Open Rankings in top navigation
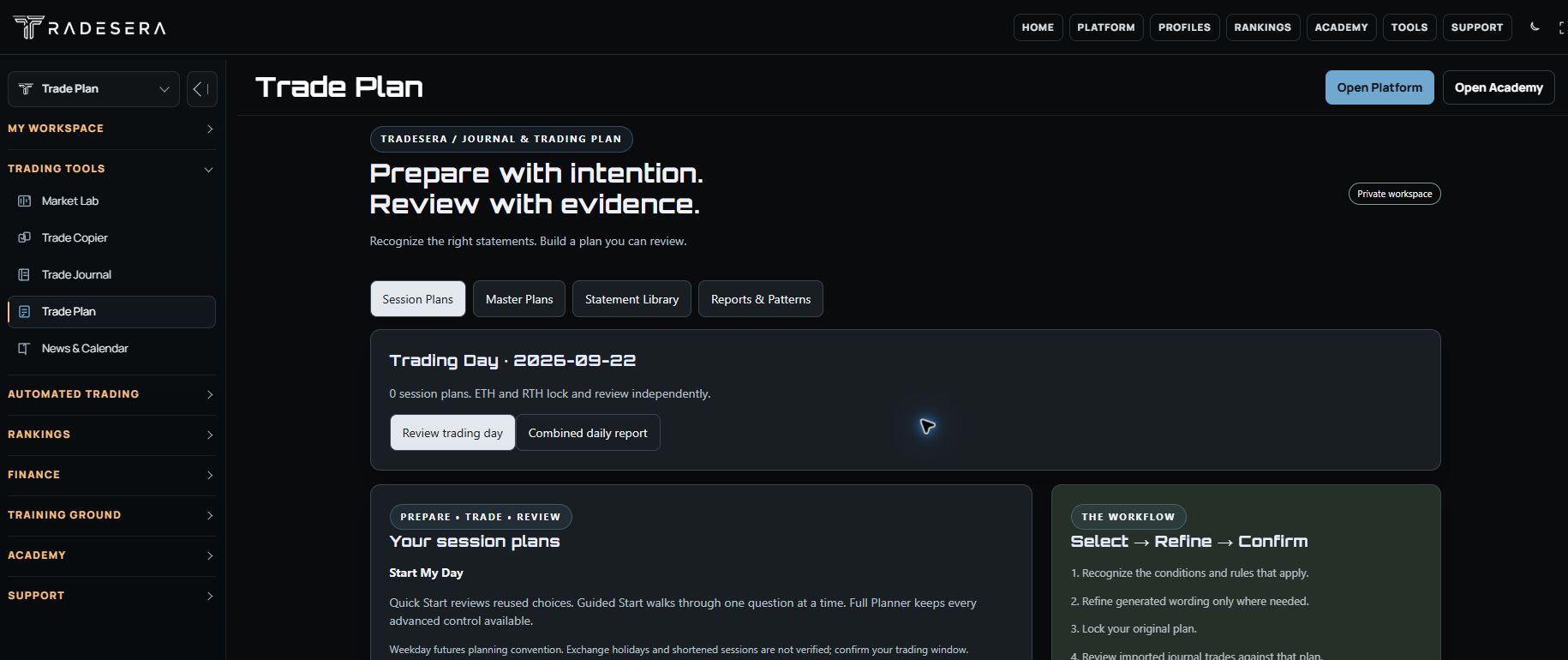This screenshot has width=1568, height=660. (x=1263, y=27)
